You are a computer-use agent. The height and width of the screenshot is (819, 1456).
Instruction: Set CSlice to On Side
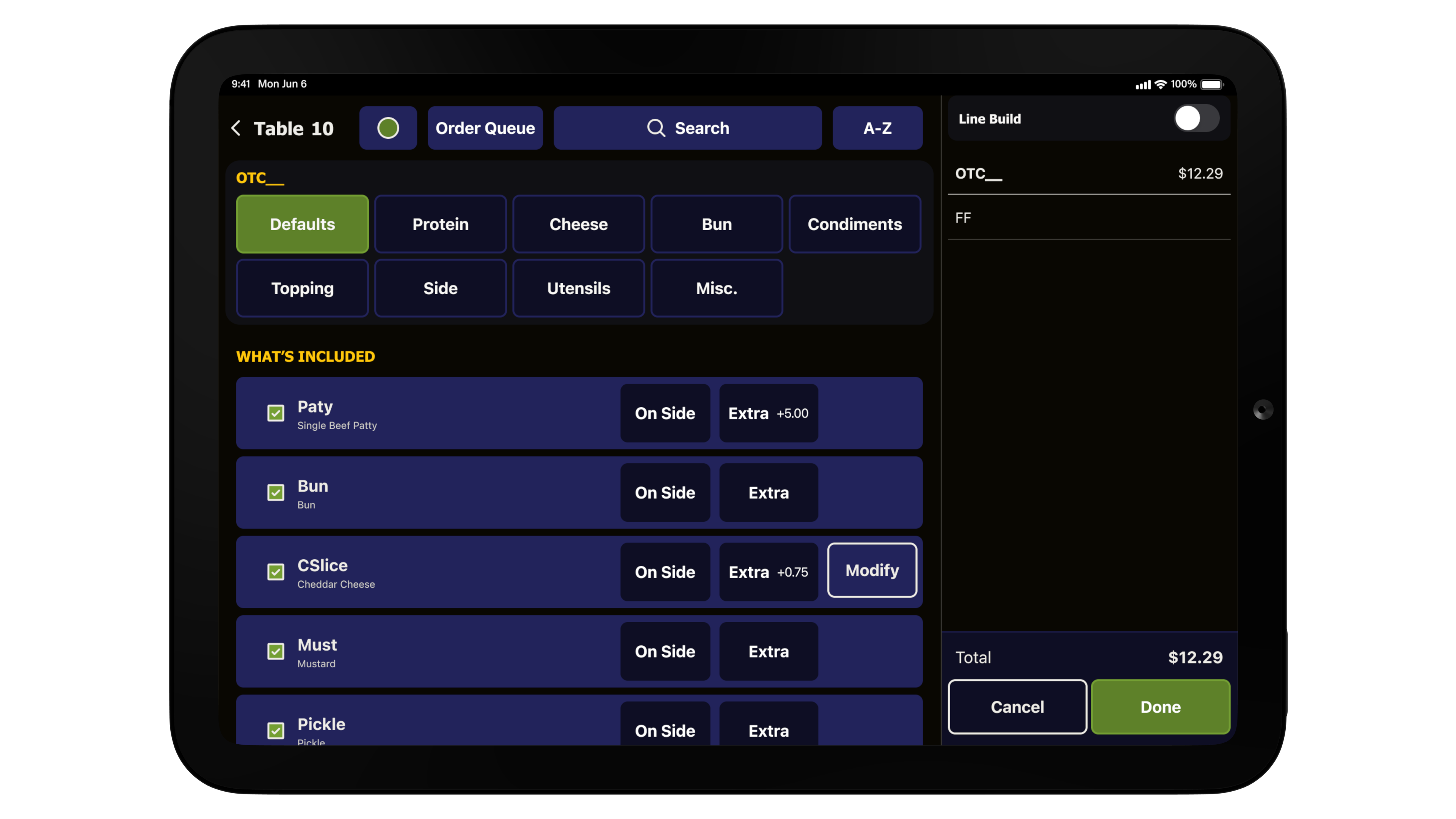coord(665,572)
